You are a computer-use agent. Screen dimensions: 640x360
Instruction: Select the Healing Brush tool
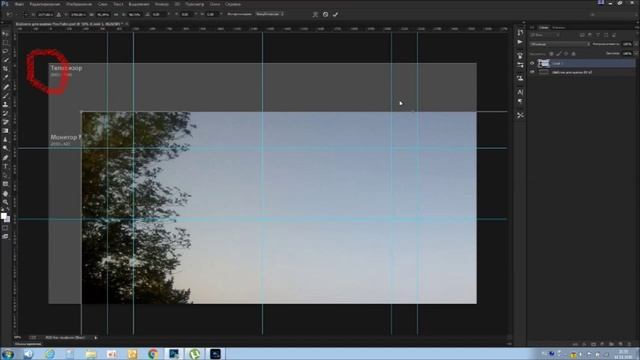(5, 87)
